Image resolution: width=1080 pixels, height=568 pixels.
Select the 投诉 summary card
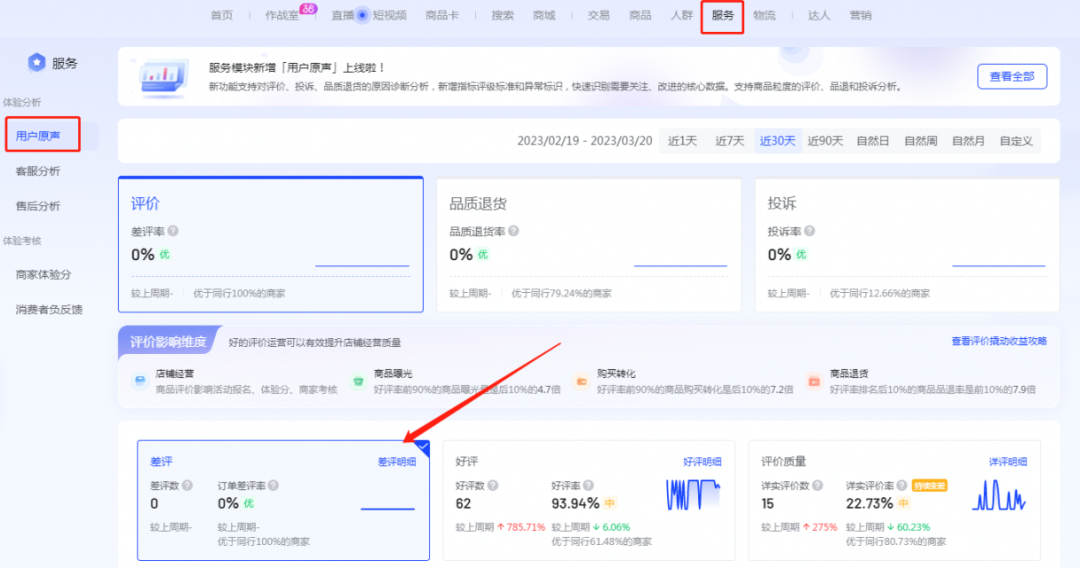pyautogui.click(x=906, y=244)
